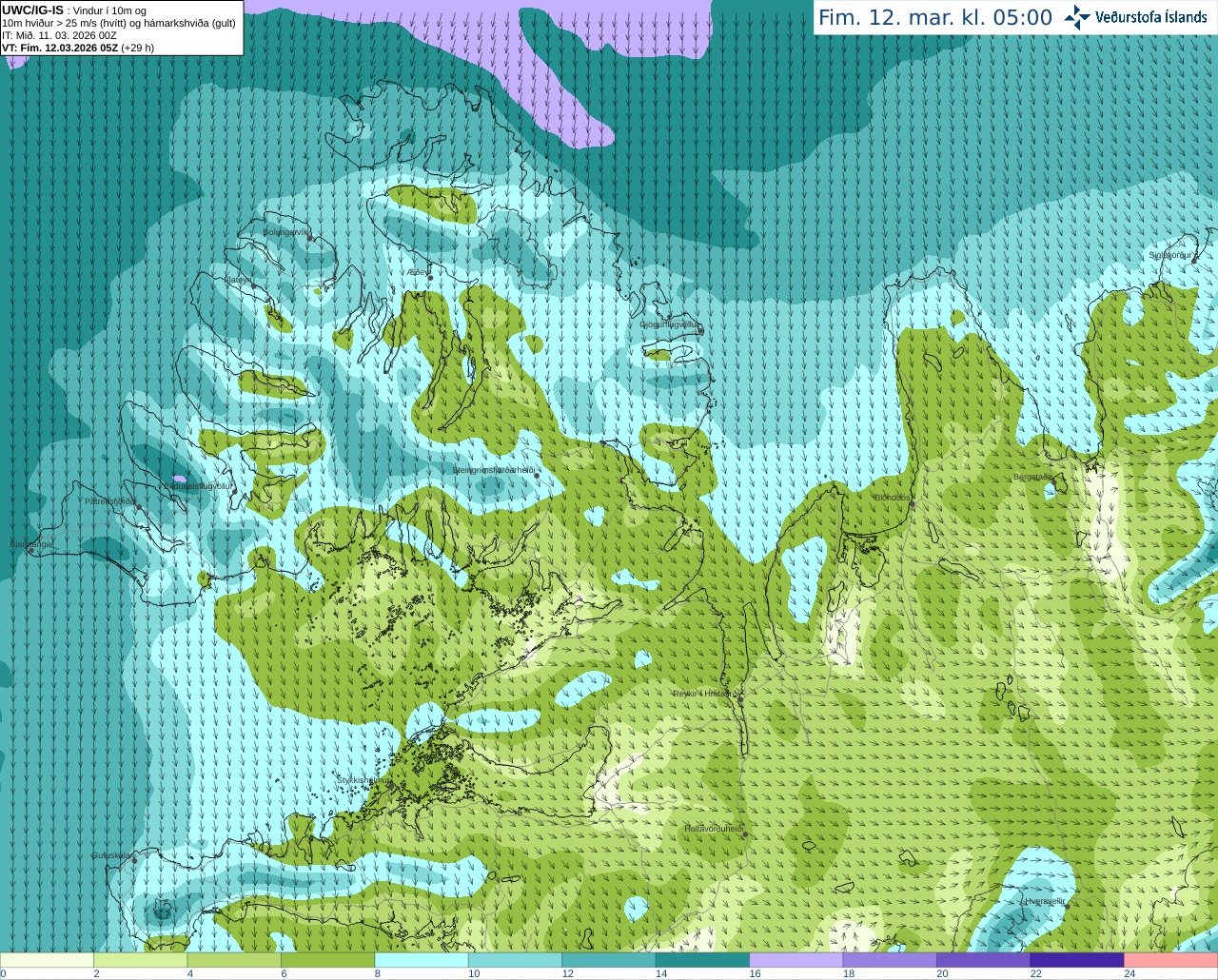The image size is (1218, 980).
Task: Select the Bolungarvík station marker
Action: click(309, 239)
